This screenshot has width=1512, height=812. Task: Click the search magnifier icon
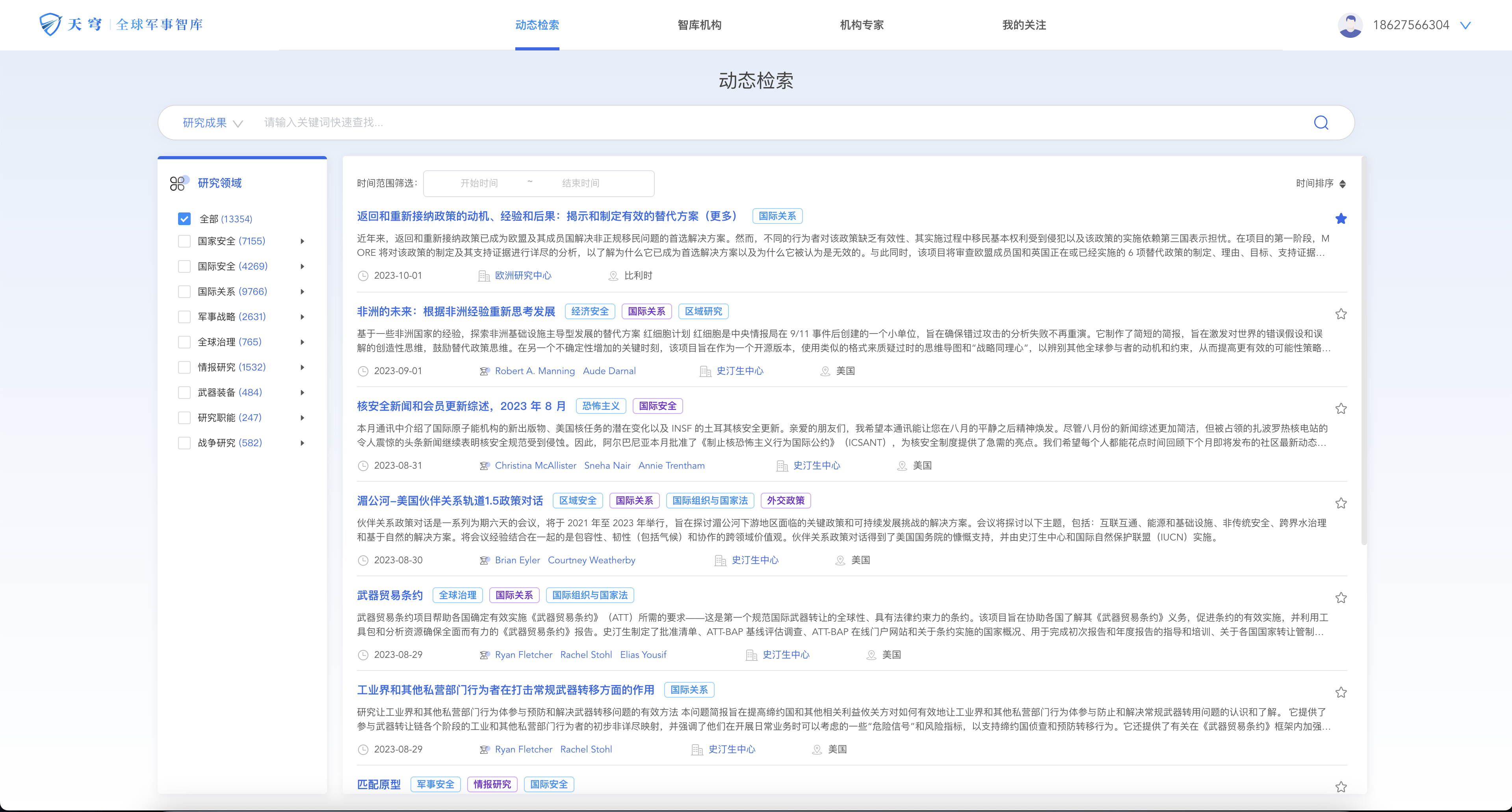(x=1321, y=122)
